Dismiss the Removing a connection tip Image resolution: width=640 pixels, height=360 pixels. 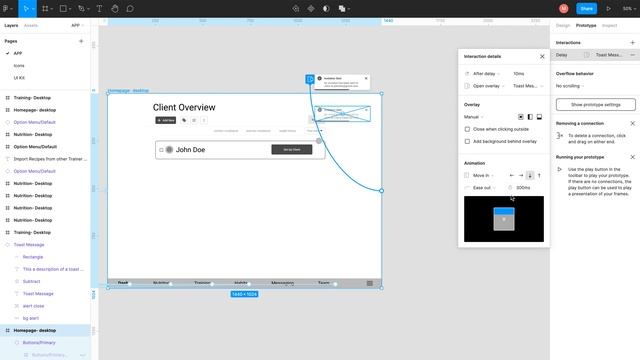point(632,123)
